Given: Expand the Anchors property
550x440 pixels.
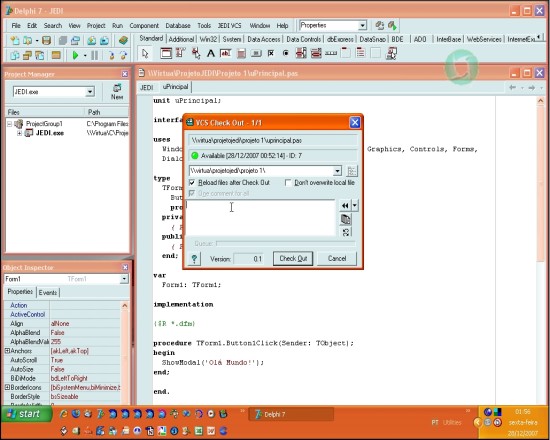Looking at the screenshot, I should pyautogui.click(x=7, y=351).
